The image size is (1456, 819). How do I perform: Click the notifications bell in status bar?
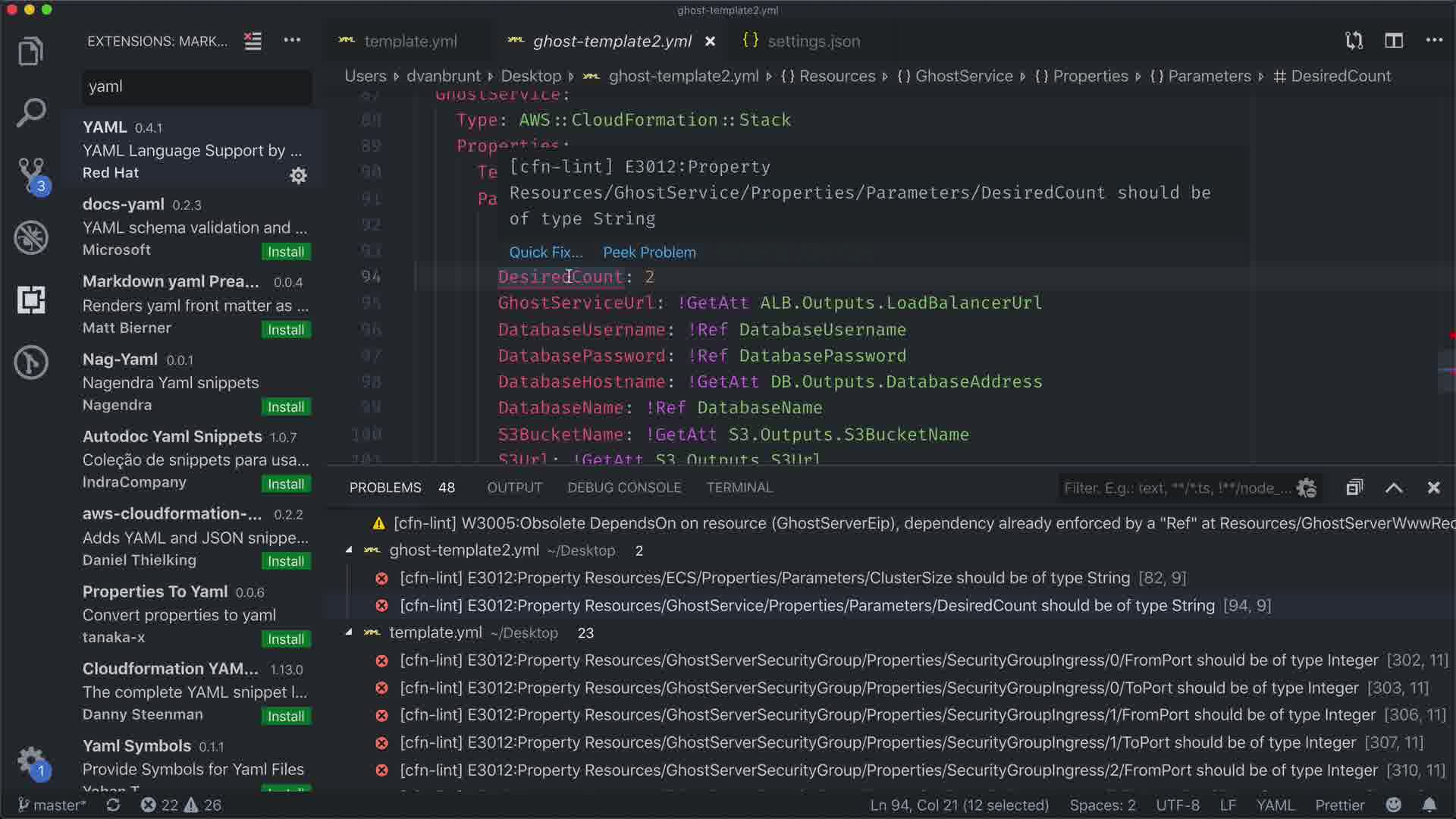(x=1429, y=805)
